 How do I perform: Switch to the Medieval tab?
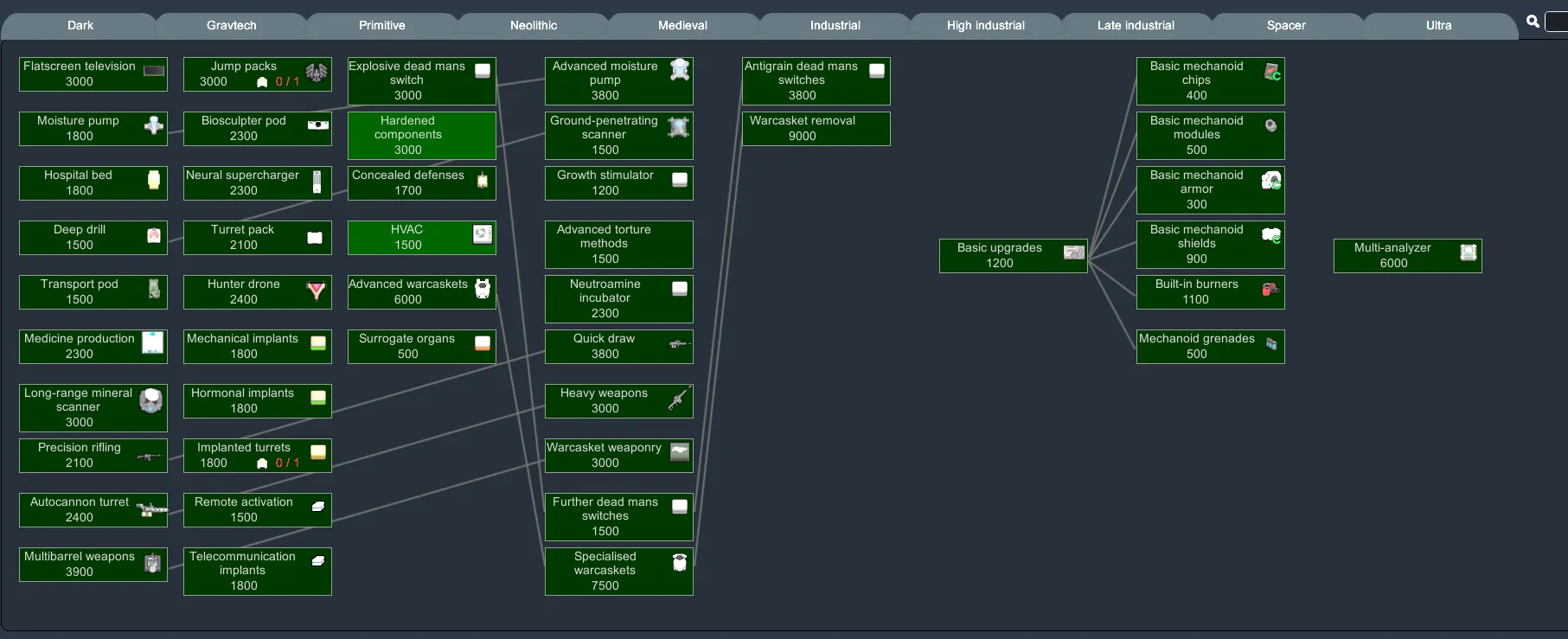[682, 26]
